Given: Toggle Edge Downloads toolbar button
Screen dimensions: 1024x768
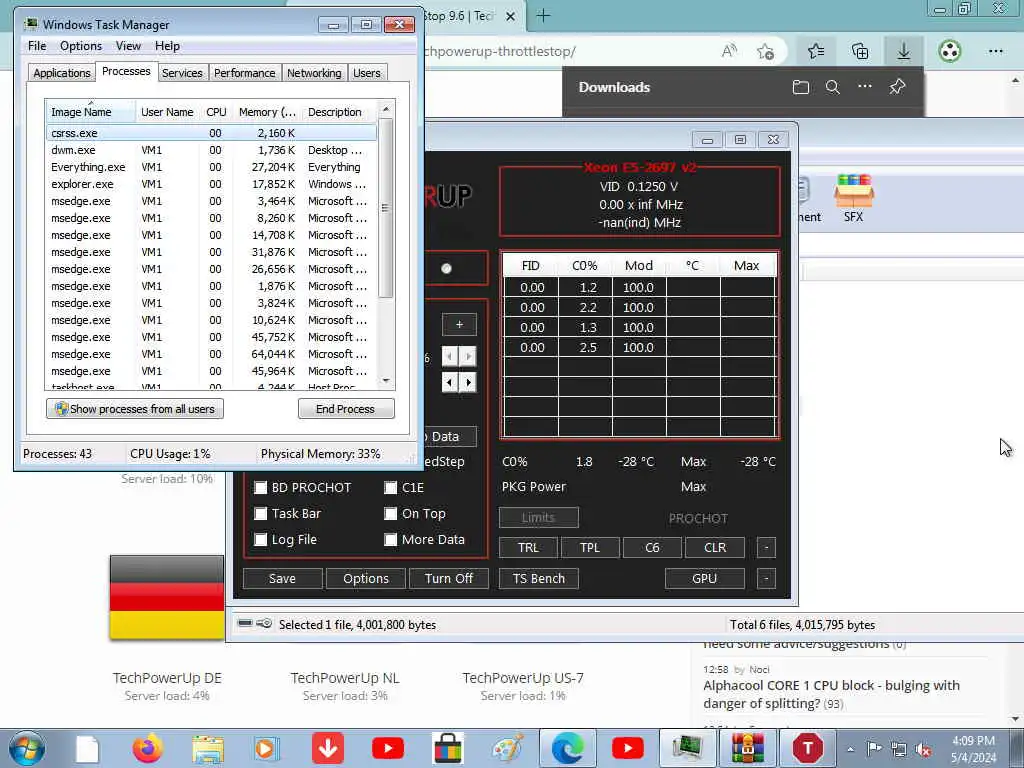Looking at the screenshot, I should (x=903, y=51).
